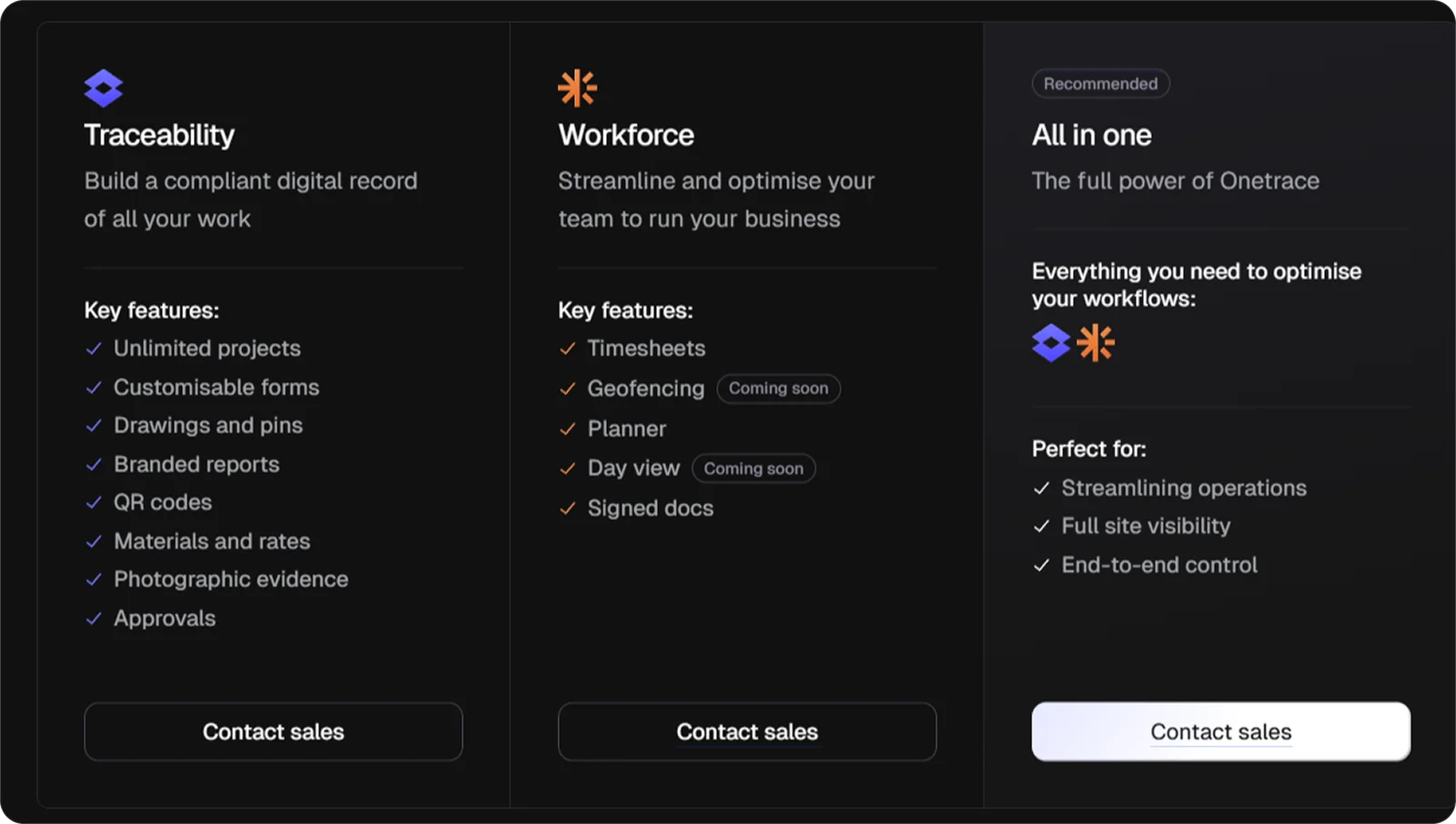This screenshot has height=824, width=1456.
Task: Toggle the checkmark beside Approvals
Action: click(94, 618)
